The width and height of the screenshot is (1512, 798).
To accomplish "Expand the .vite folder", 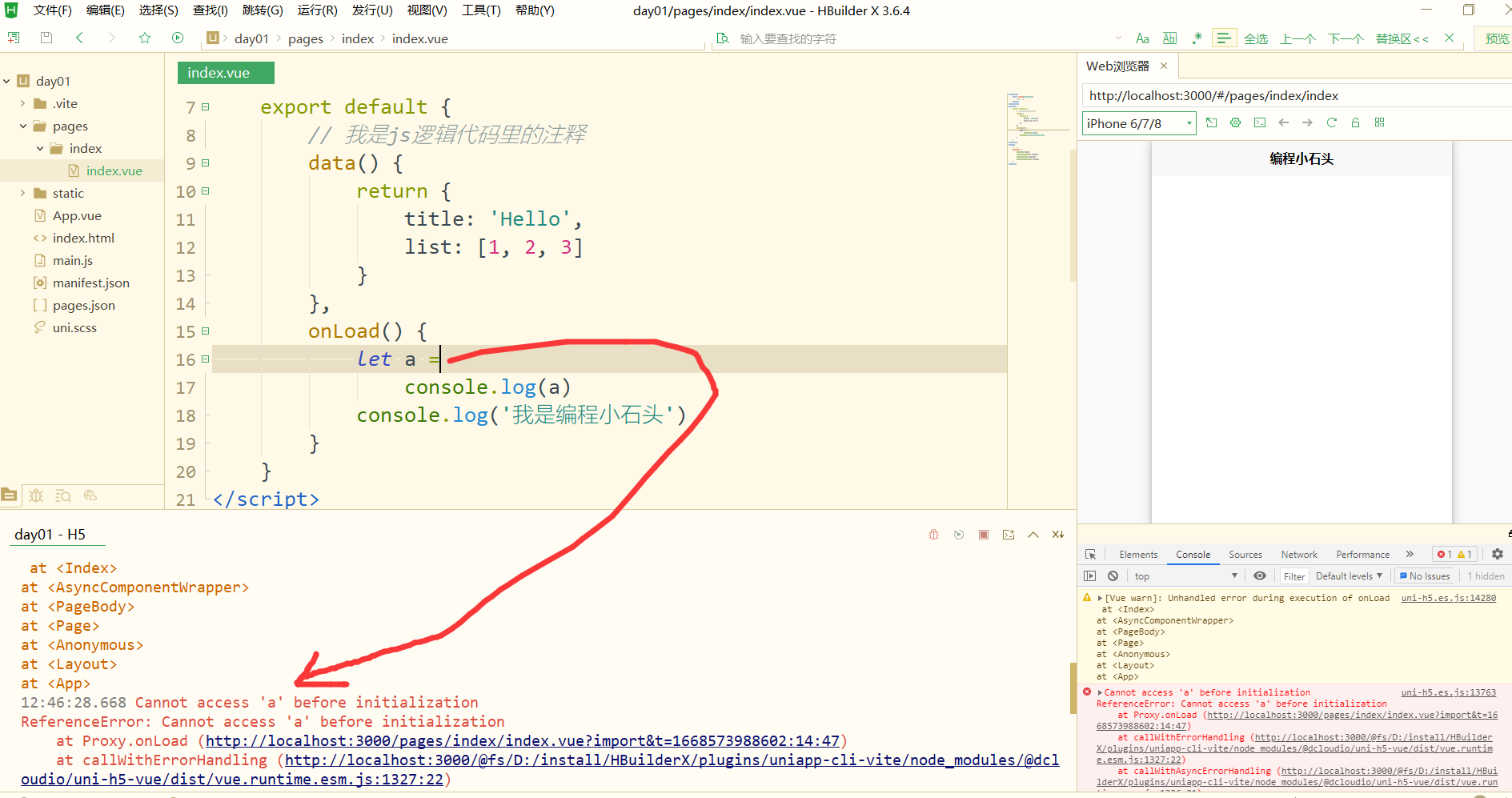I will 22,103.
